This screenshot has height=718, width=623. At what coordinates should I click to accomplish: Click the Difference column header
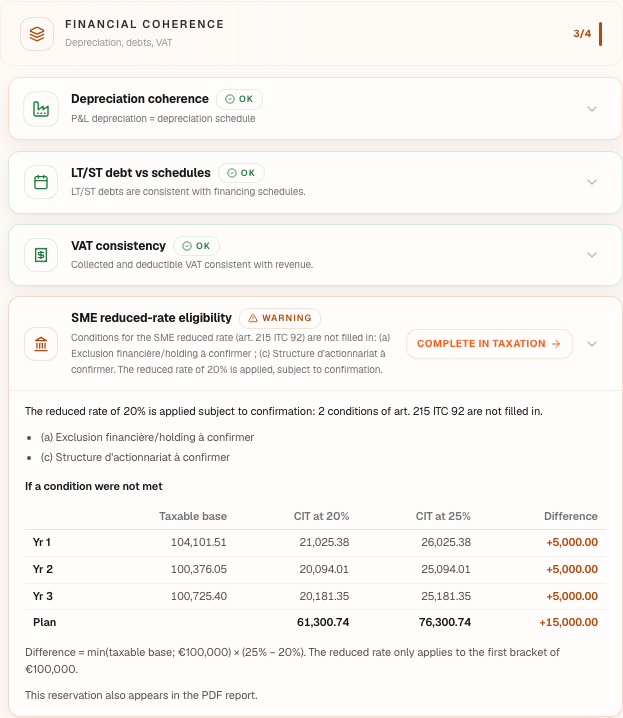pos(571,517)
